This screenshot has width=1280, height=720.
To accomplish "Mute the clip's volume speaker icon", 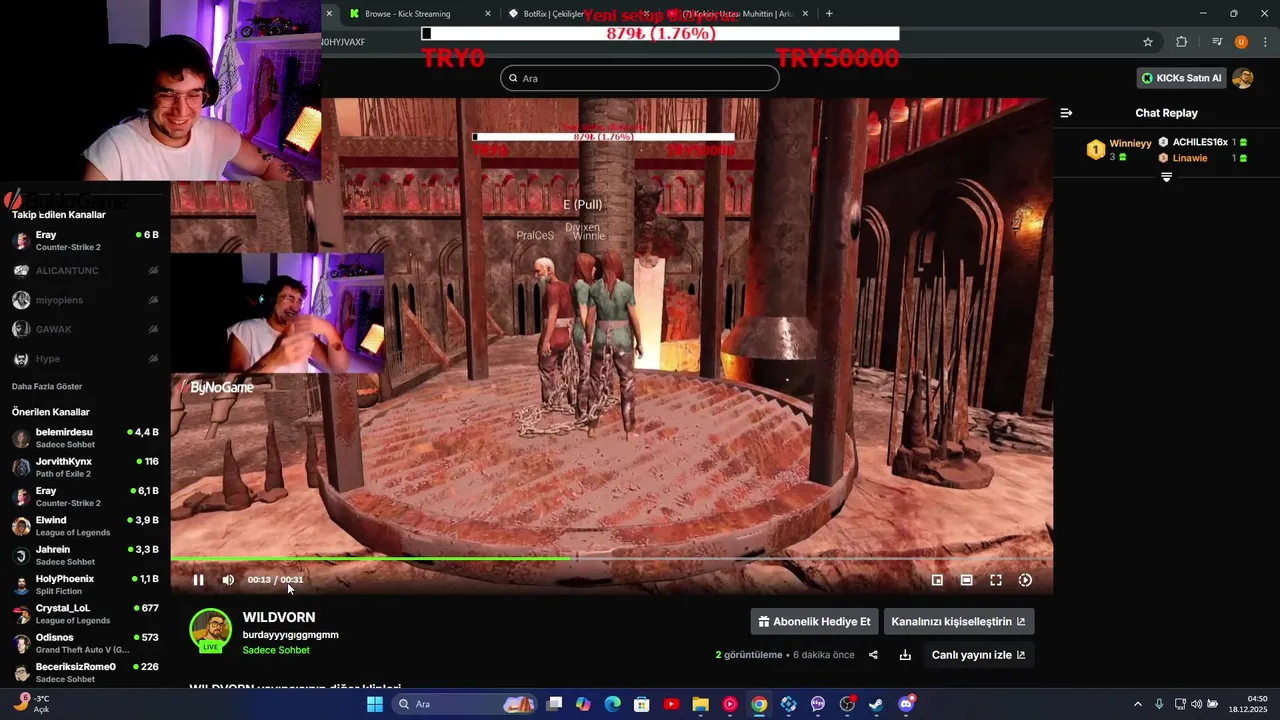I will click(x=228, y=580).
